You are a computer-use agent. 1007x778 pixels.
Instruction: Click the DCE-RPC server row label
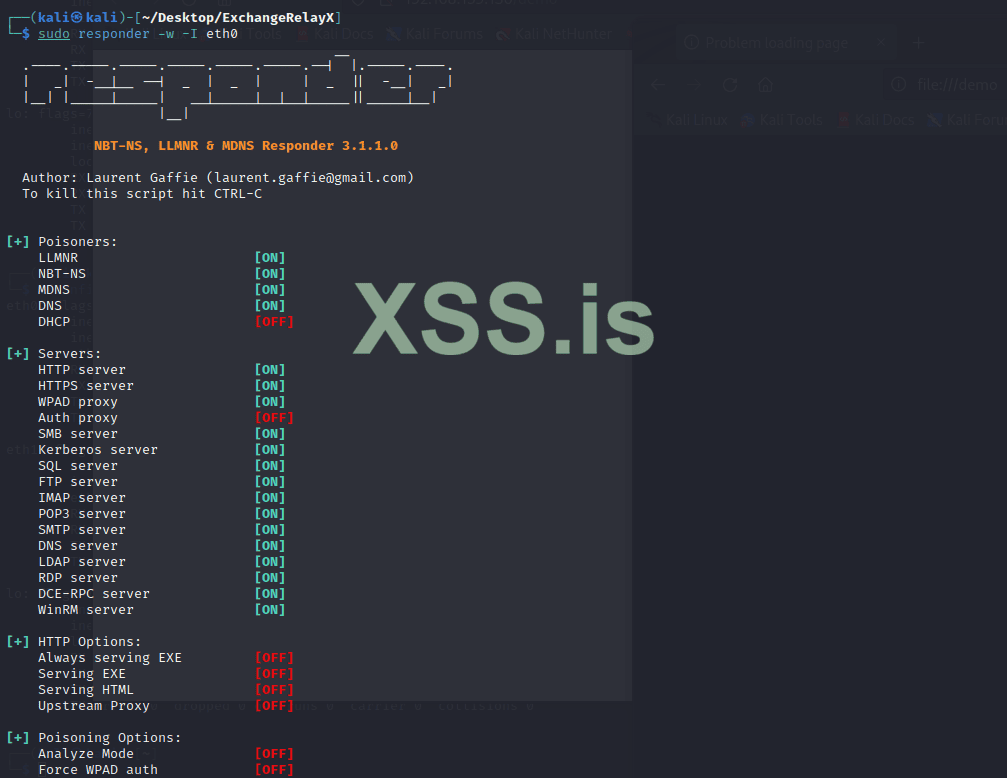(x=94, y=594)
